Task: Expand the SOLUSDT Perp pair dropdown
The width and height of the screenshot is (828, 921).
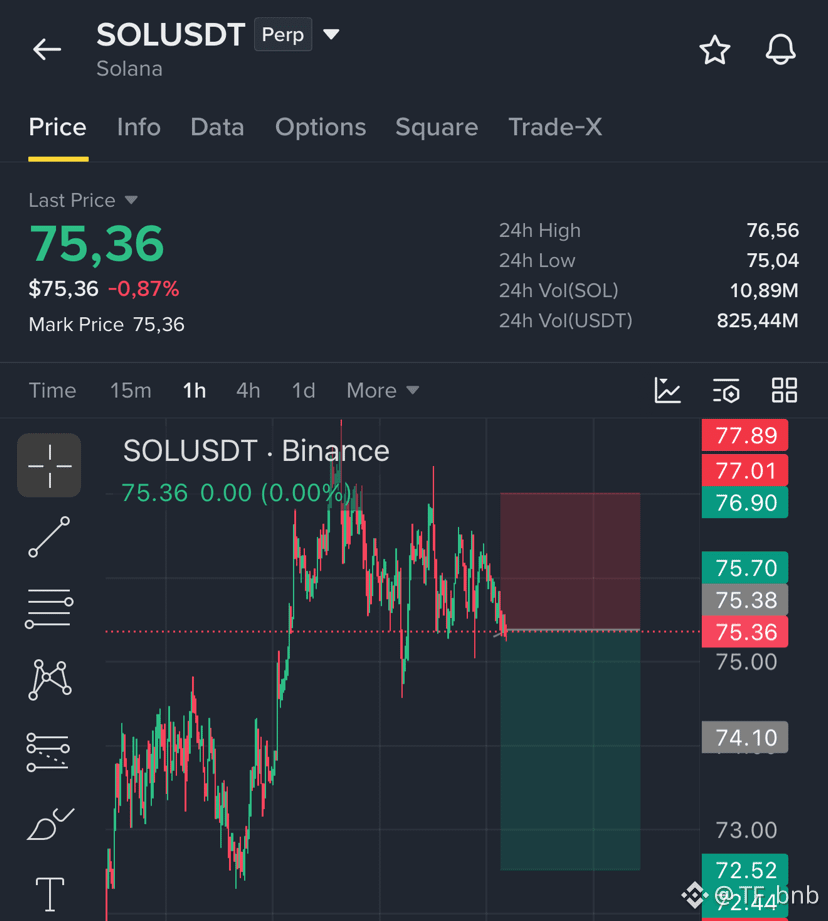Action: (x=331, y=35)
